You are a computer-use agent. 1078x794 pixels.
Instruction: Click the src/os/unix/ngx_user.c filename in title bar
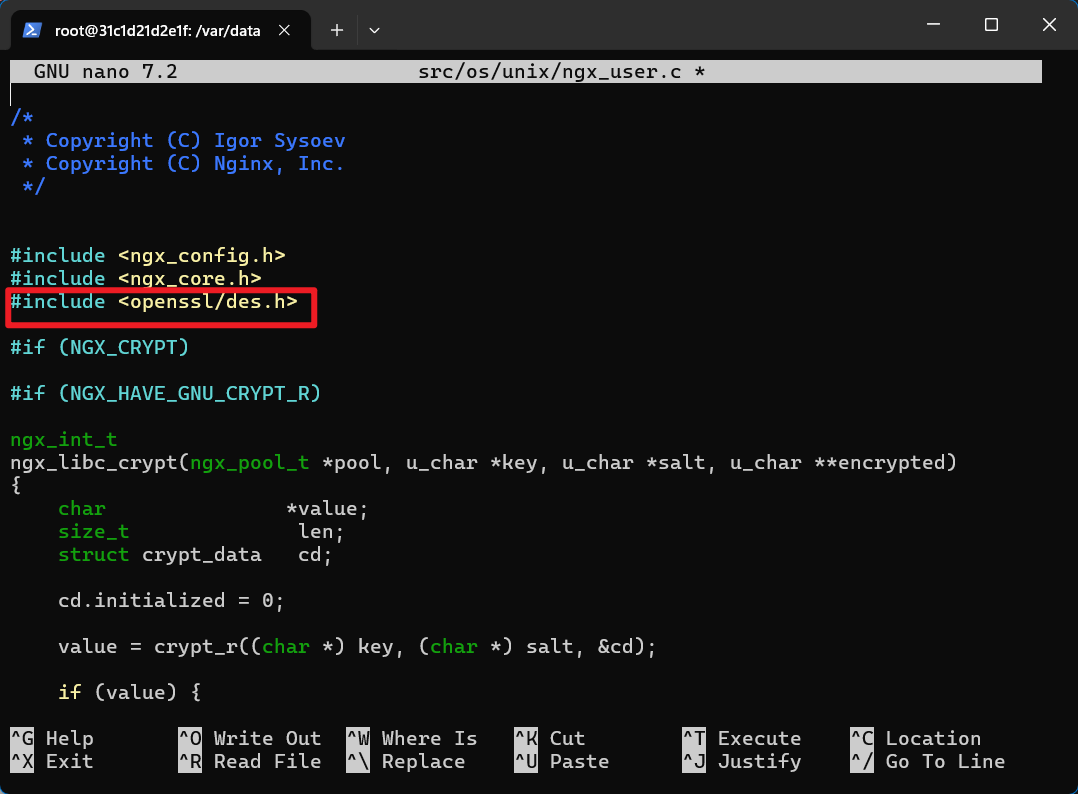tap(549, 71)
